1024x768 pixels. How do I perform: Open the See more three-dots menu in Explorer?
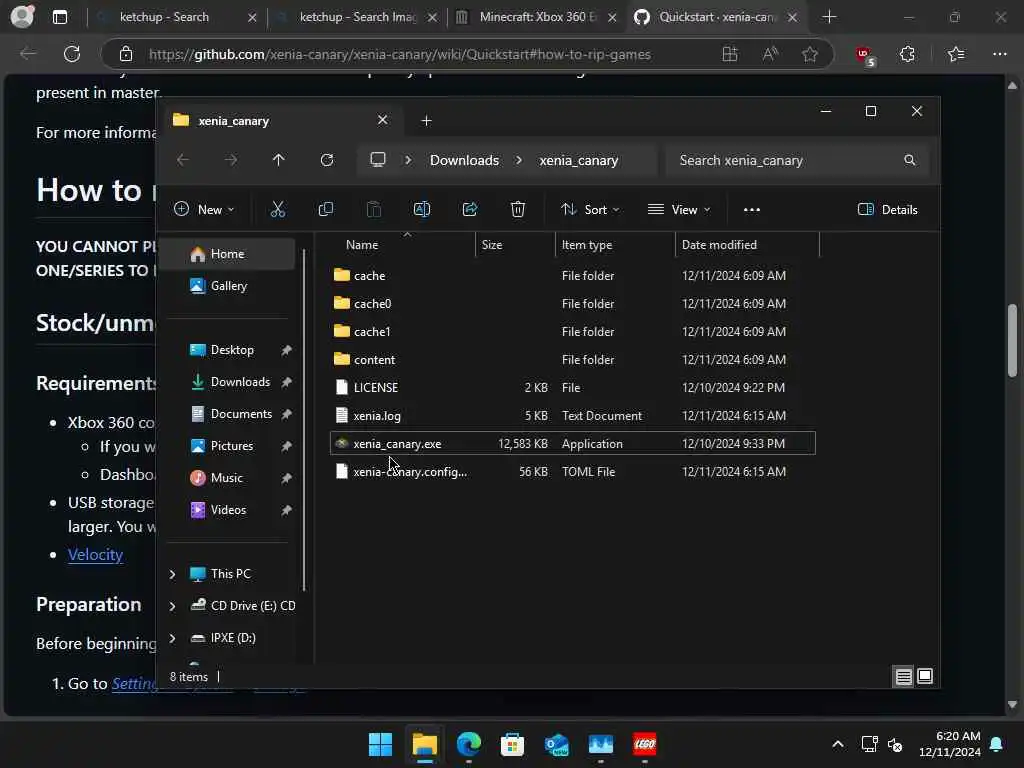coord(752,210)
